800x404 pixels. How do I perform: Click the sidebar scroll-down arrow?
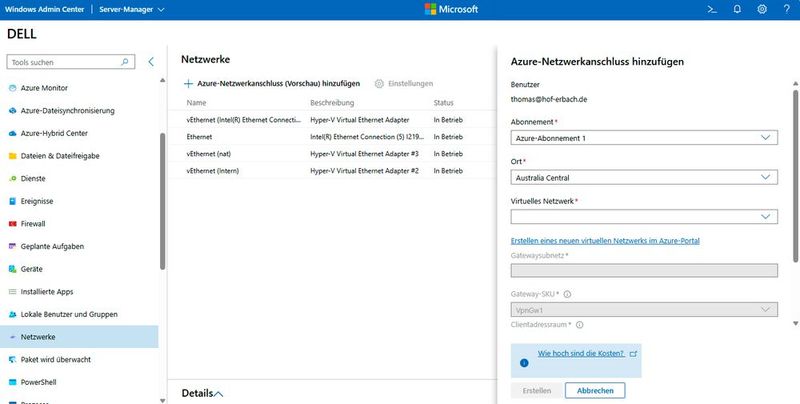[x=163, y=400]
